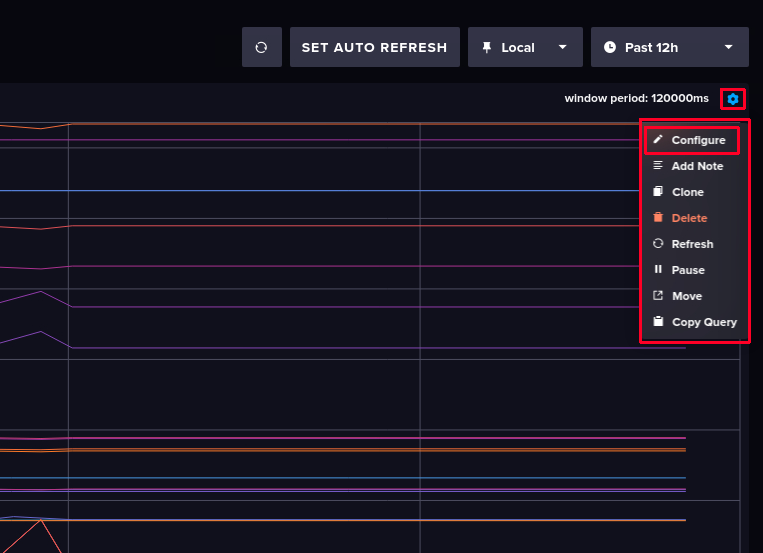Viewport: 763px width, 553px height.
Task: Click the SET AUTO REFRESH button
Action: coord(374,47)
